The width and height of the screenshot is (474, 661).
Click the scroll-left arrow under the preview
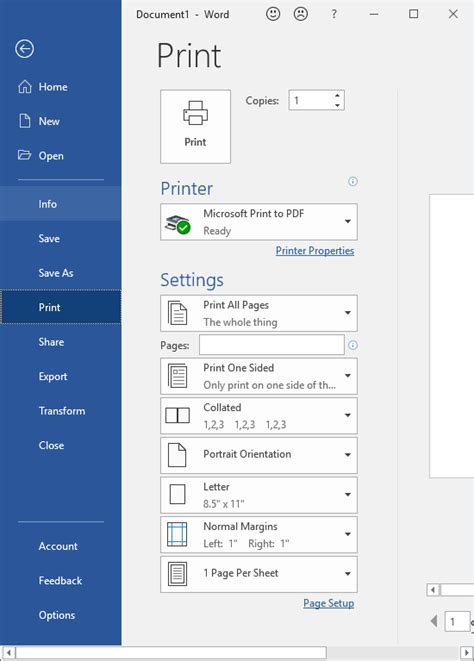click(433, 590)
